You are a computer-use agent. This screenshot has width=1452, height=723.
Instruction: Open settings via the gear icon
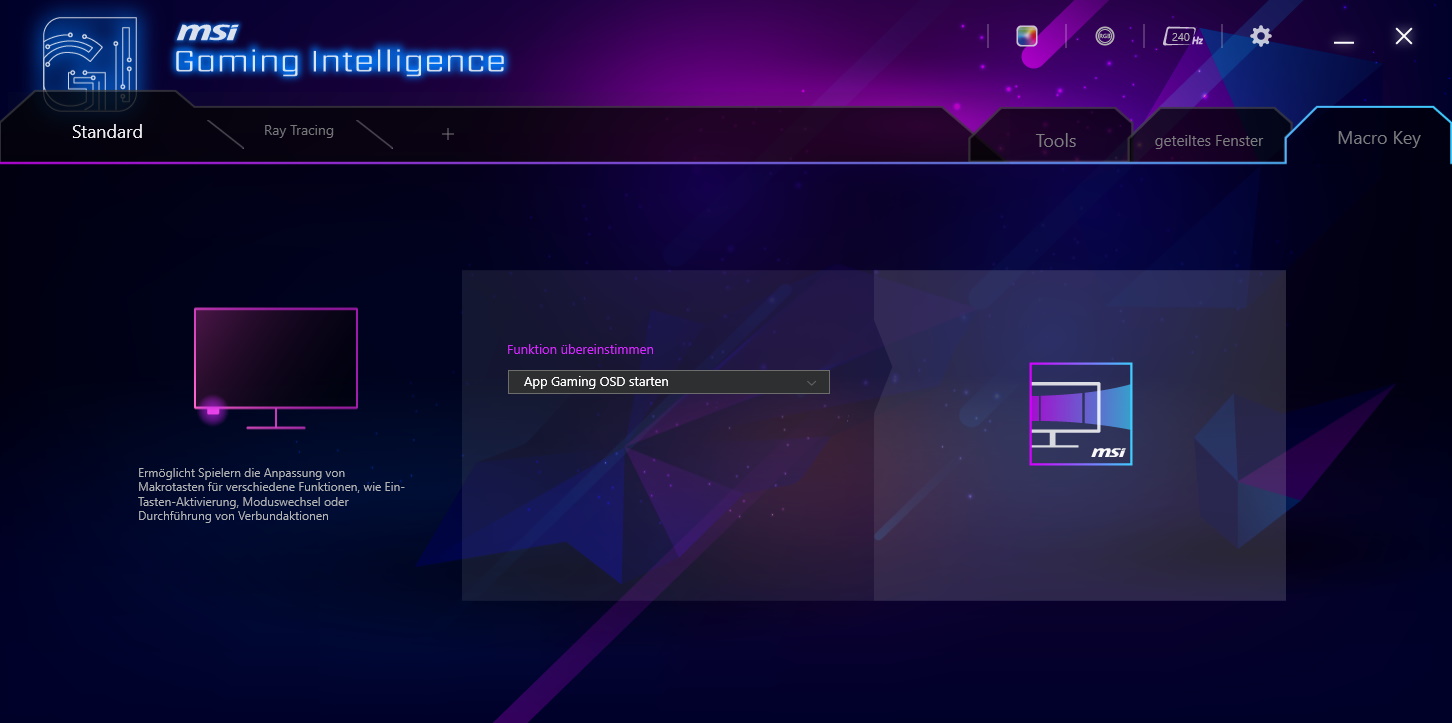pos(1261,36)
